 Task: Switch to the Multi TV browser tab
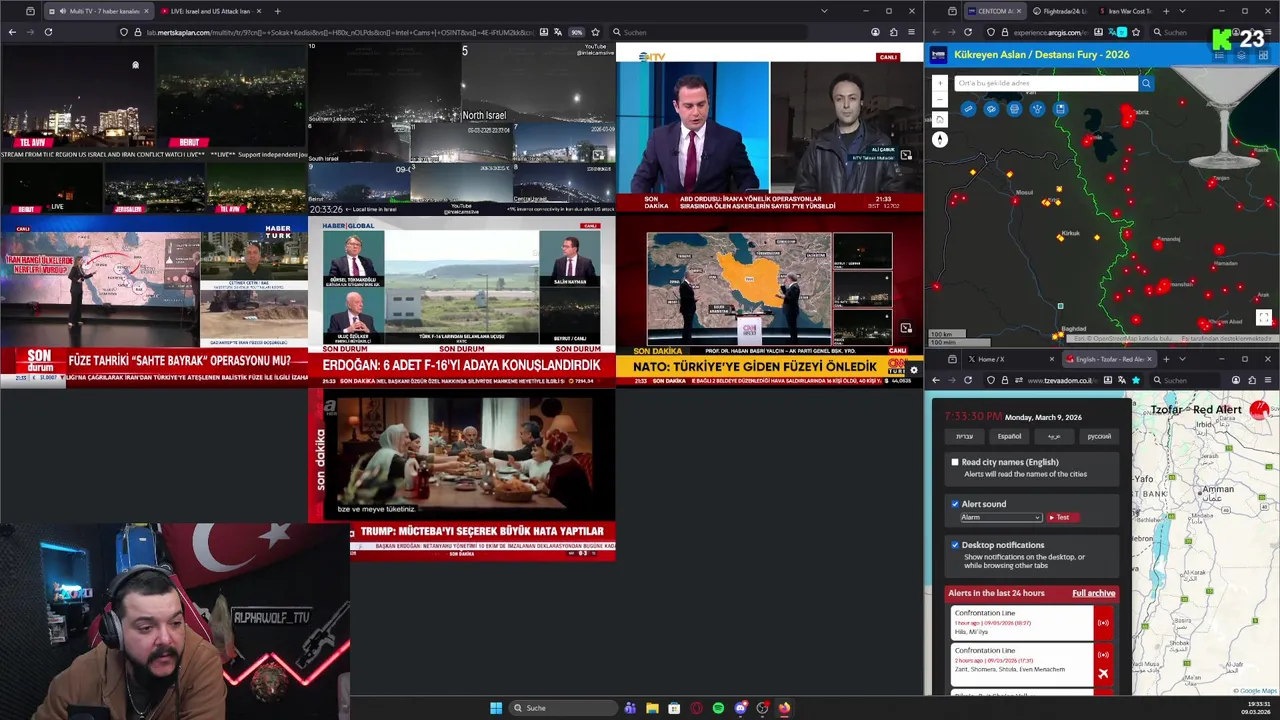click(x=97, y=11)
